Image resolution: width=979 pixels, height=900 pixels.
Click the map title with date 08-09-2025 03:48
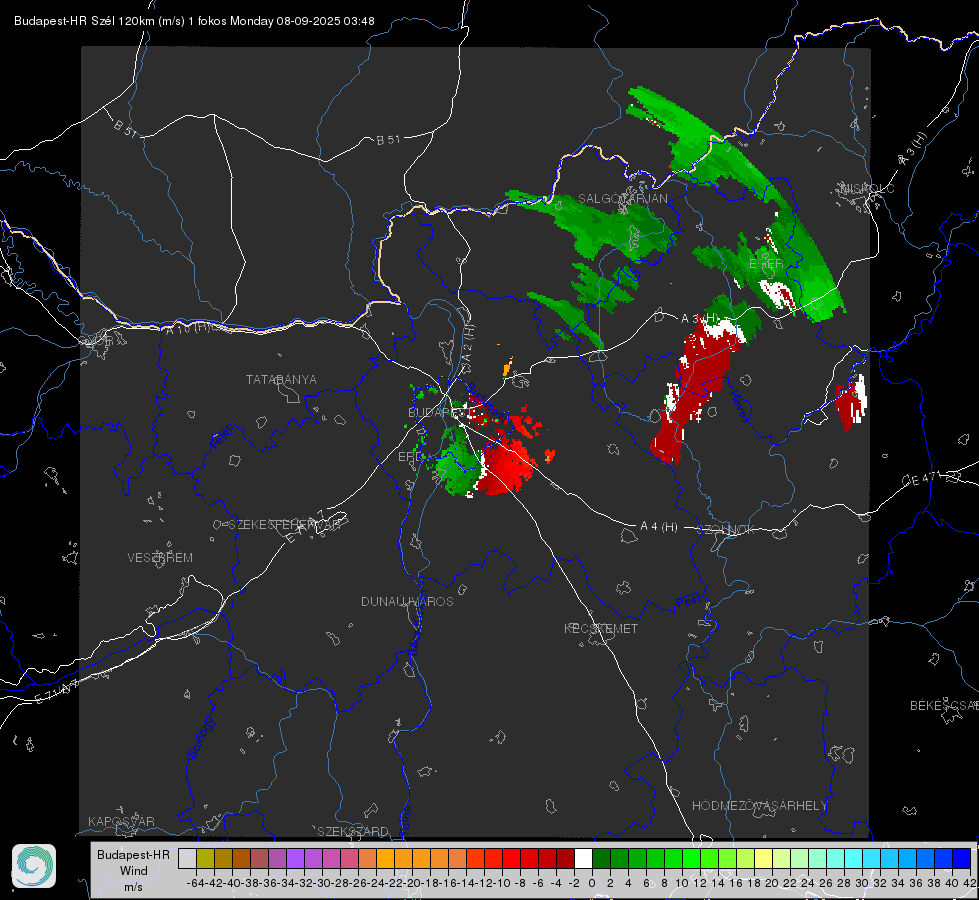click(x=194, y=21)
